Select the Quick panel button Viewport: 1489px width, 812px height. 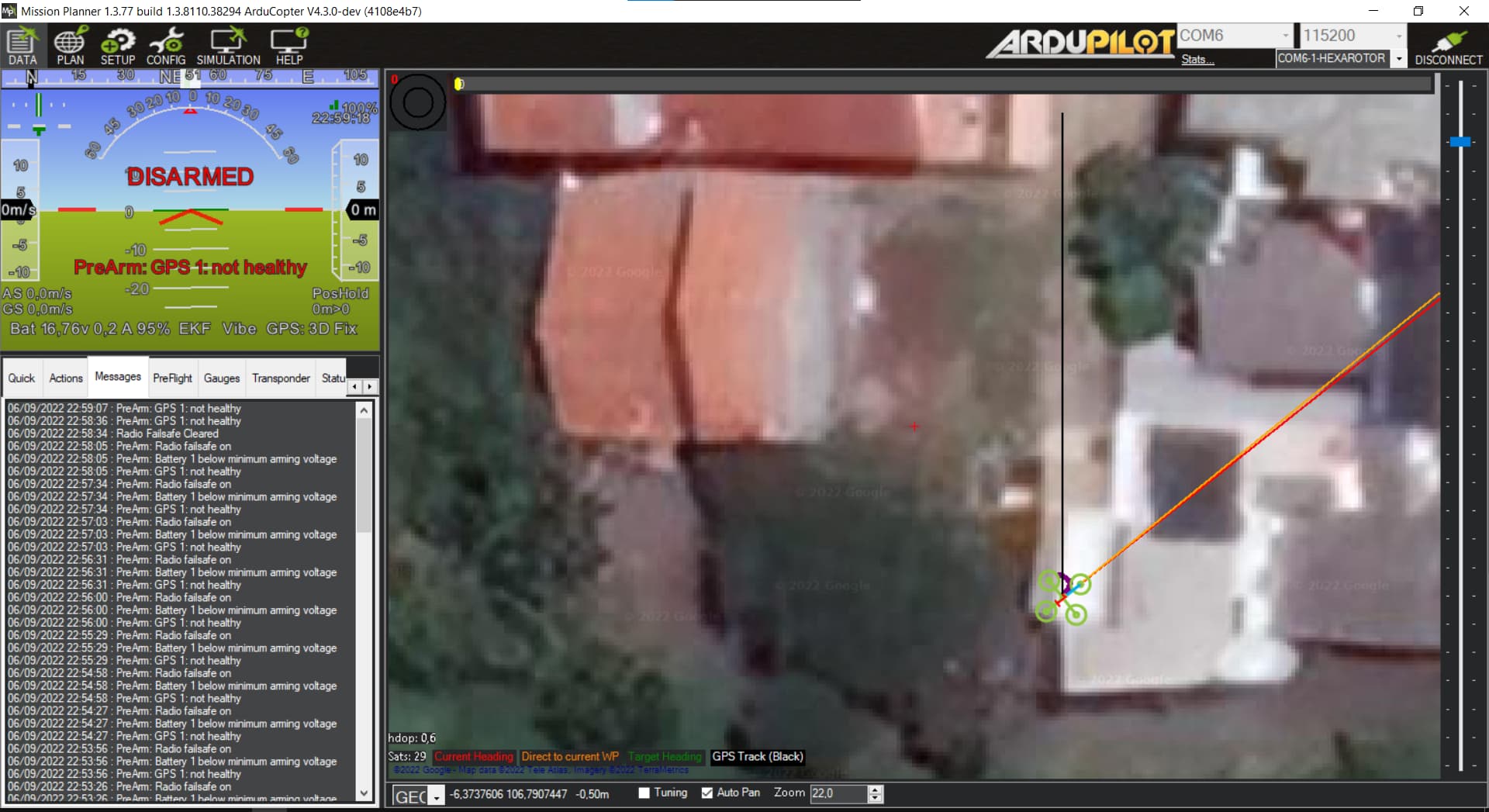coord(21,378)
